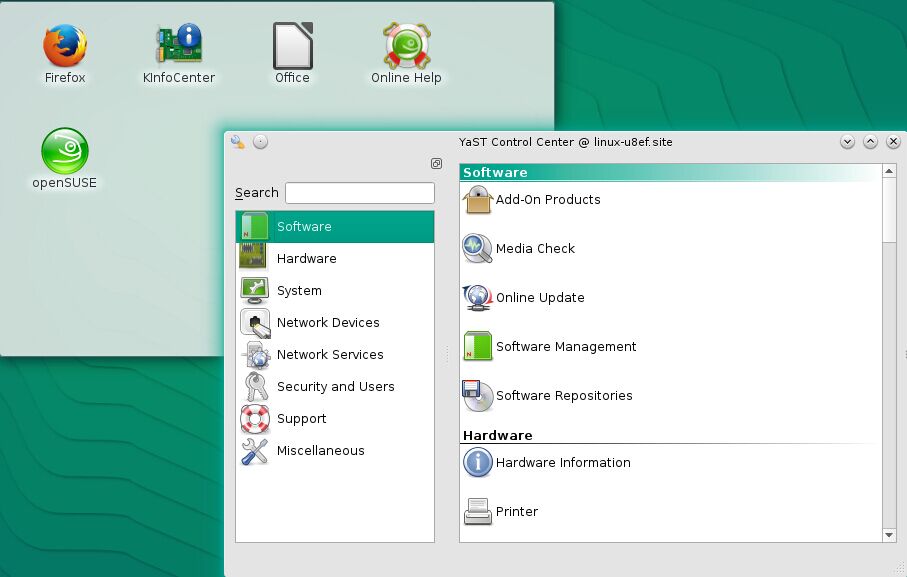Screen dimensions: 907x577
Task: Click the Network Devices plug icon
Action: [255, 323]
